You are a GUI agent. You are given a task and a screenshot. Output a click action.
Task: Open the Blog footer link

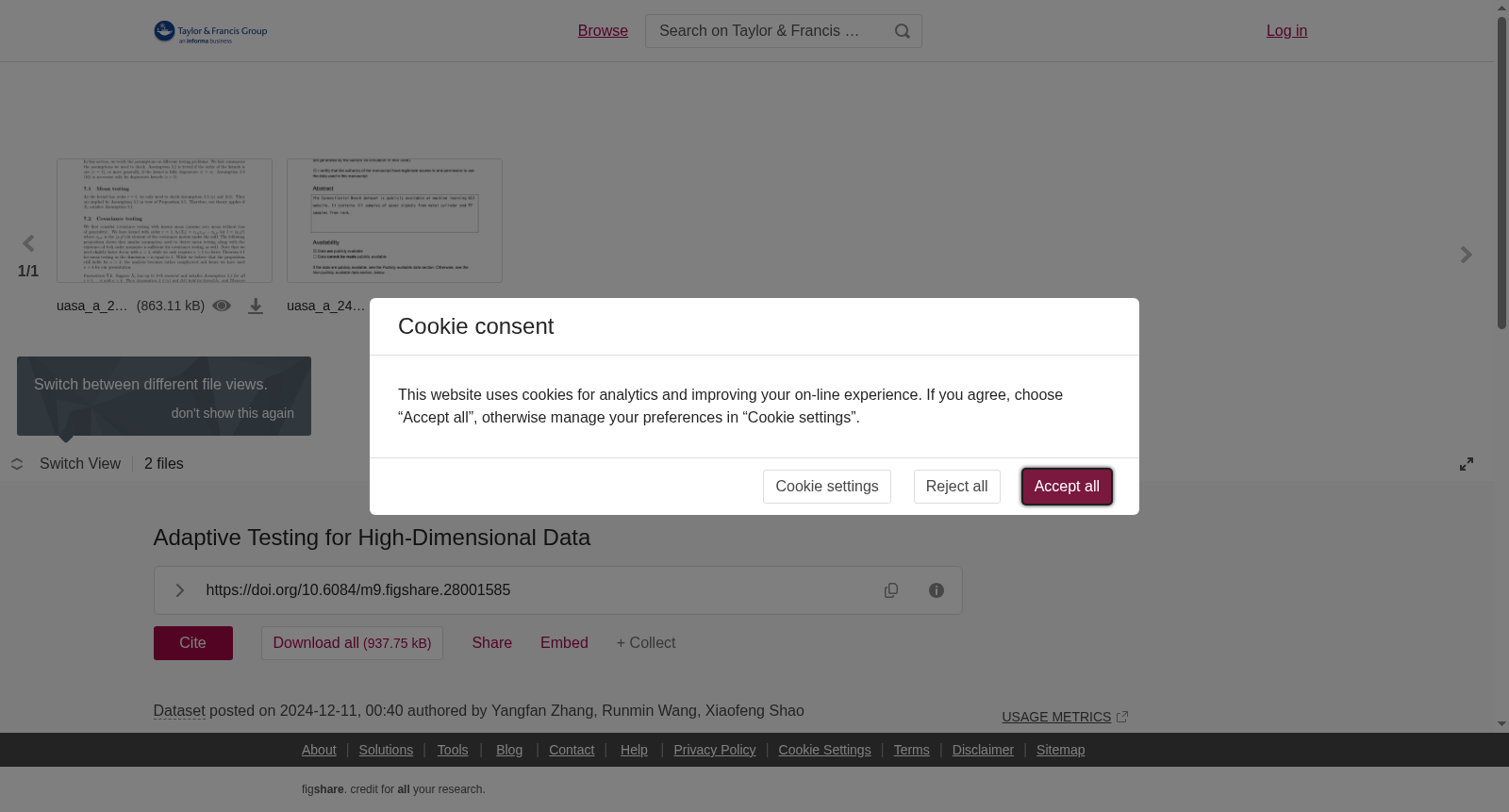(x=509, y=750)
